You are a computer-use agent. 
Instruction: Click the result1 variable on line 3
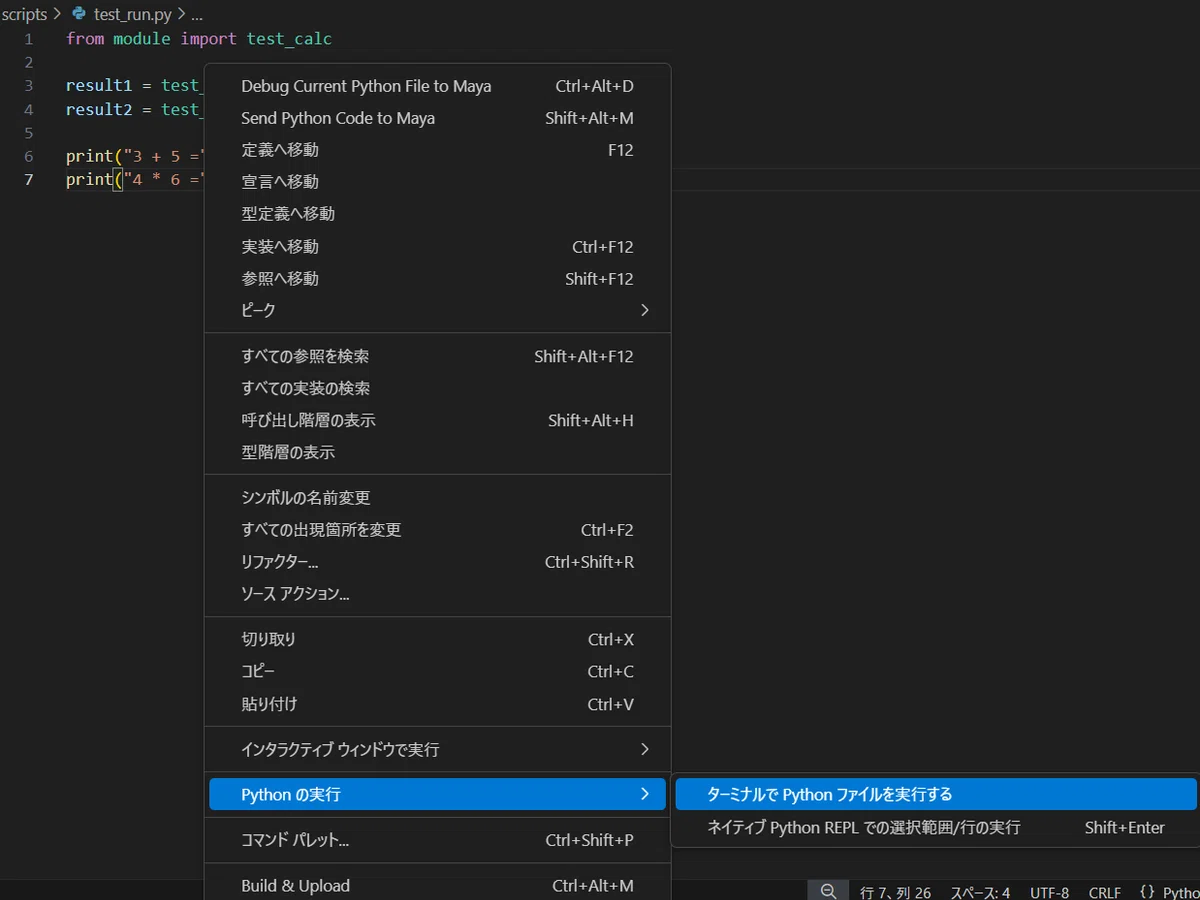click(99, 86)
